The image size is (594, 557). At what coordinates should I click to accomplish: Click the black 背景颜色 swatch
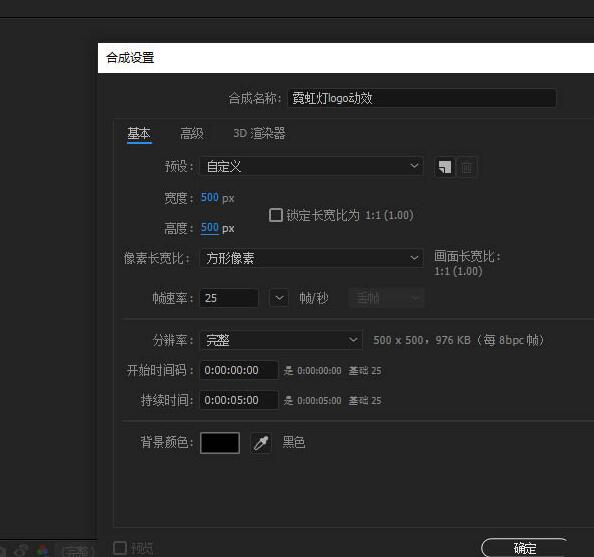(x=220, y=443)
